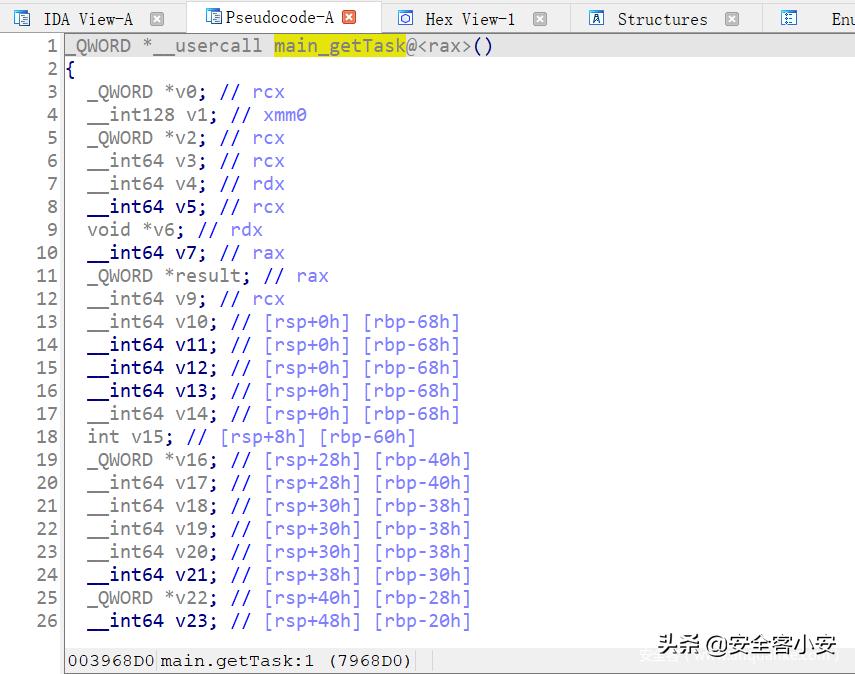855x674 pixels.
Task: Click the Enums tab icon
Action: (788, 19)
